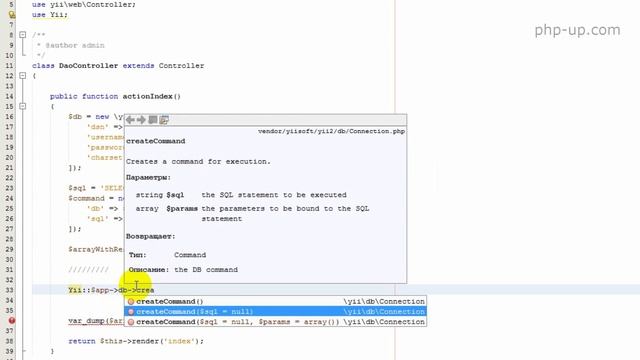Click the underlined var_dump call on line 36
The image size is (640, 360).
pos(96,321)
